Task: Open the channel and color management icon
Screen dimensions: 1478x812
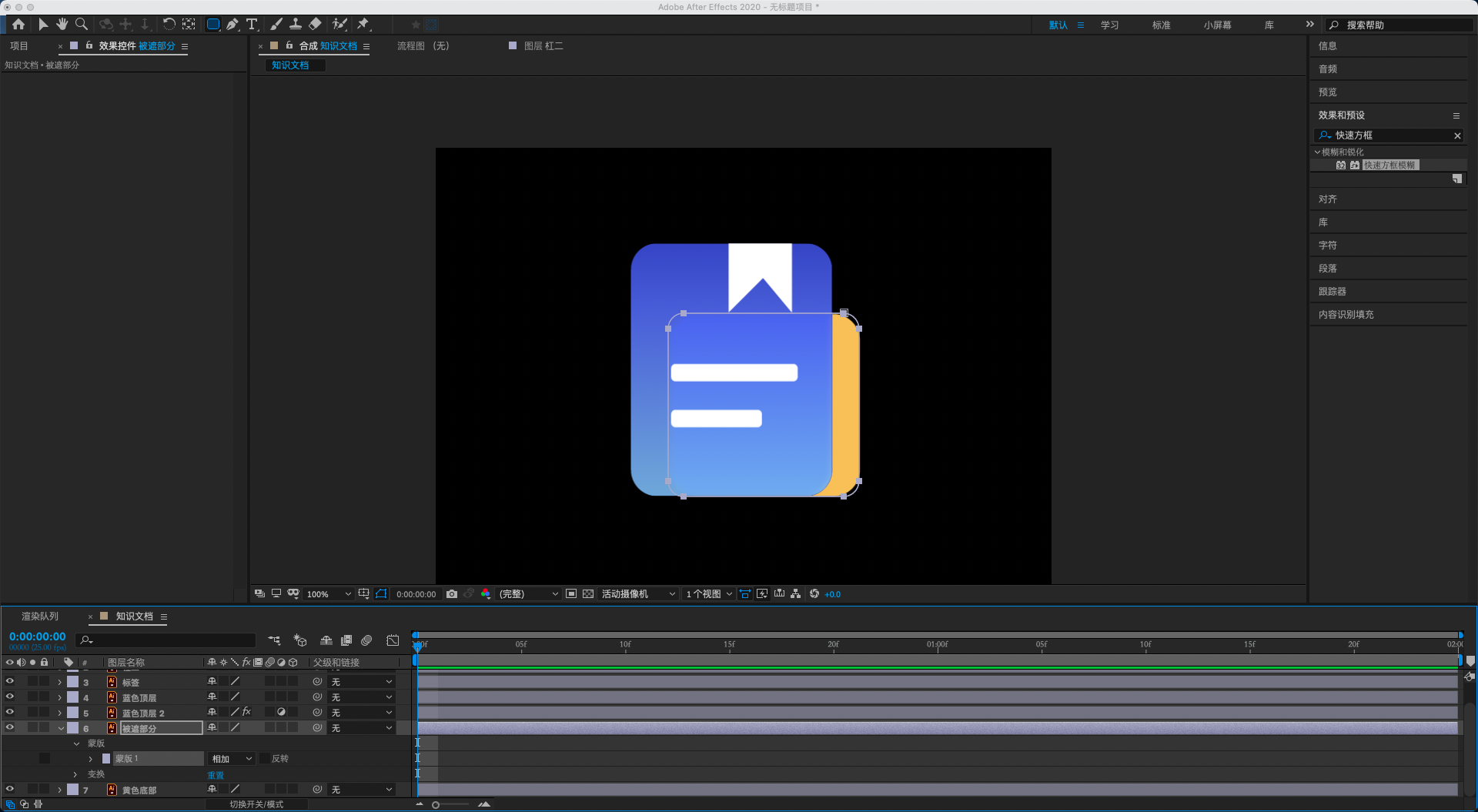Action: 486,594
